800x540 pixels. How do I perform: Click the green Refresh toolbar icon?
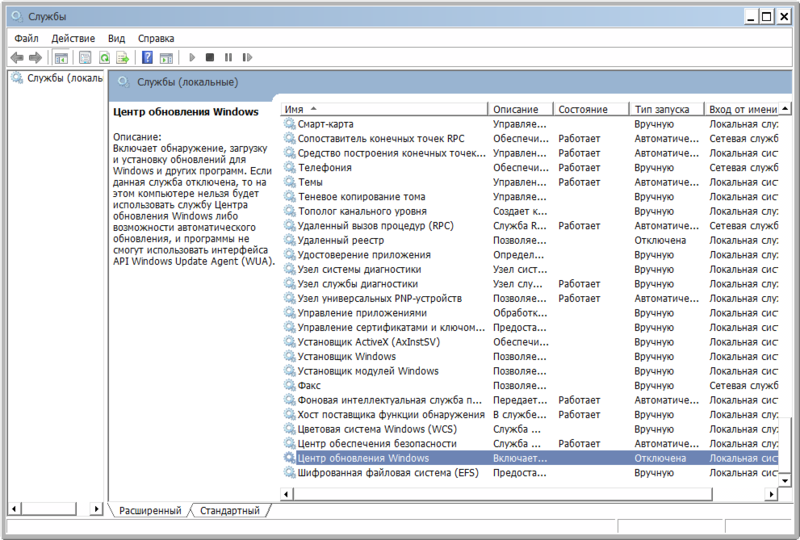coord(104,58)
